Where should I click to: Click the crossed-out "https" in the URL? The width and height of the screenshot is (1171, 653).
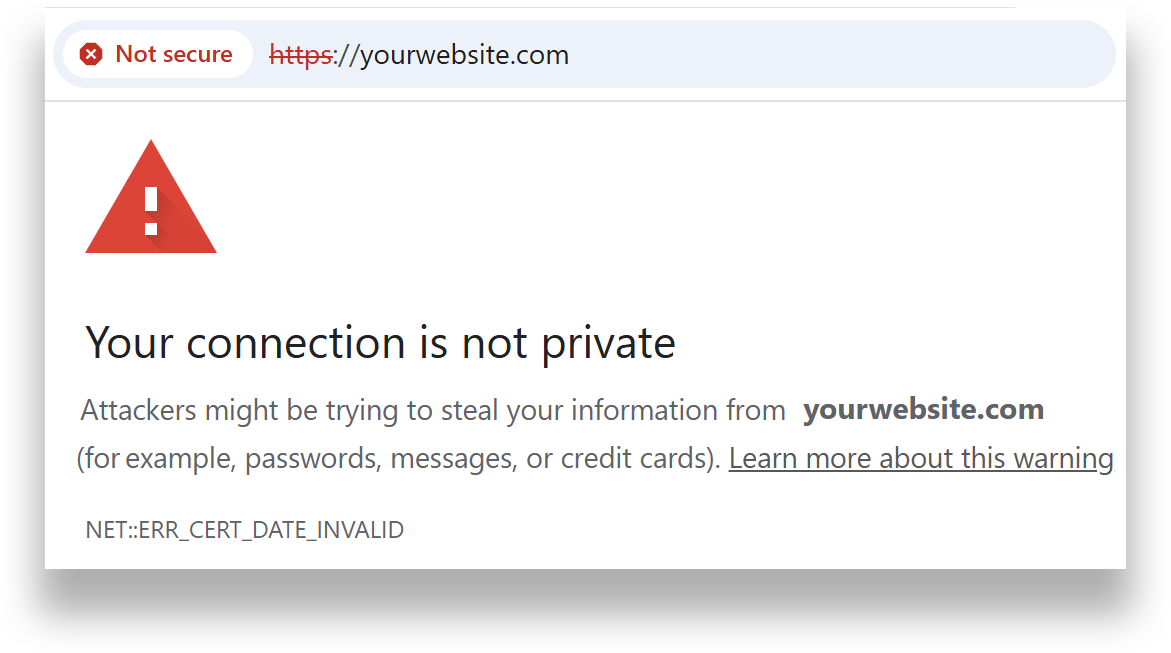pyautogui.click(x=300, y=54)
